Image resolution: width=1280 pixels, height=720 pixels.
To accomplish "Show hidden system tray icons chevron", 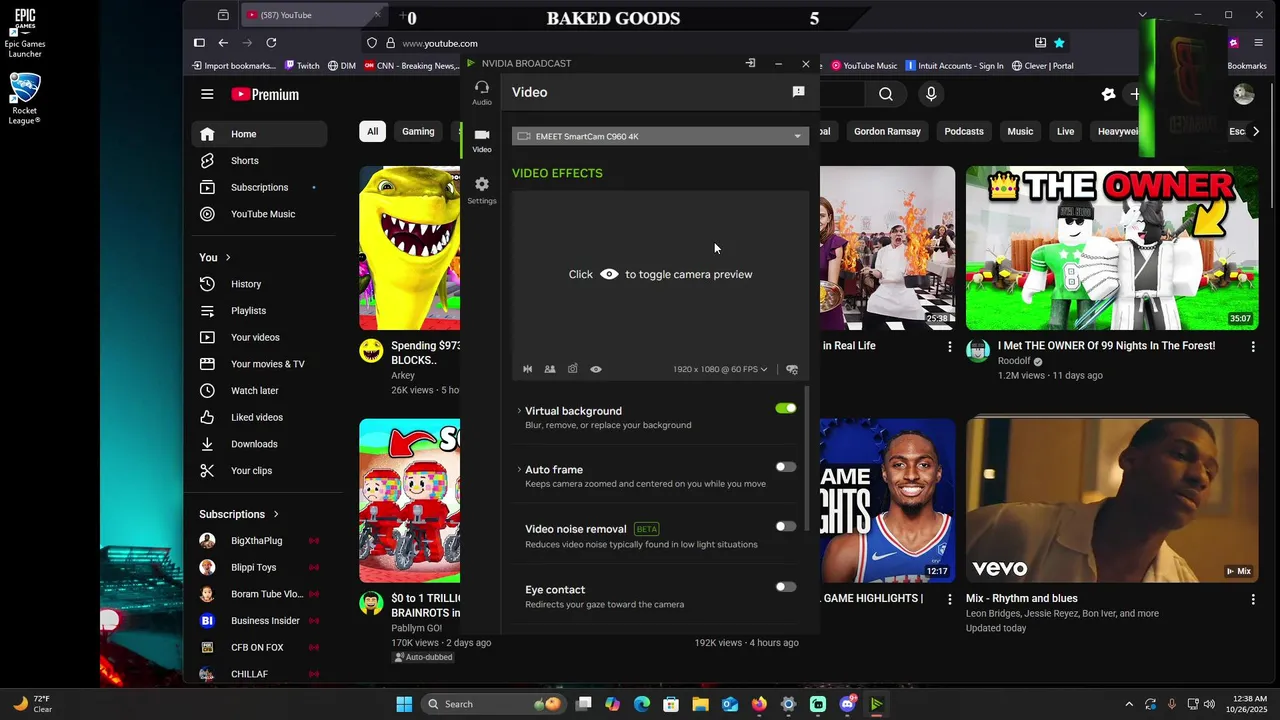I will click(x=1129, y=704).
